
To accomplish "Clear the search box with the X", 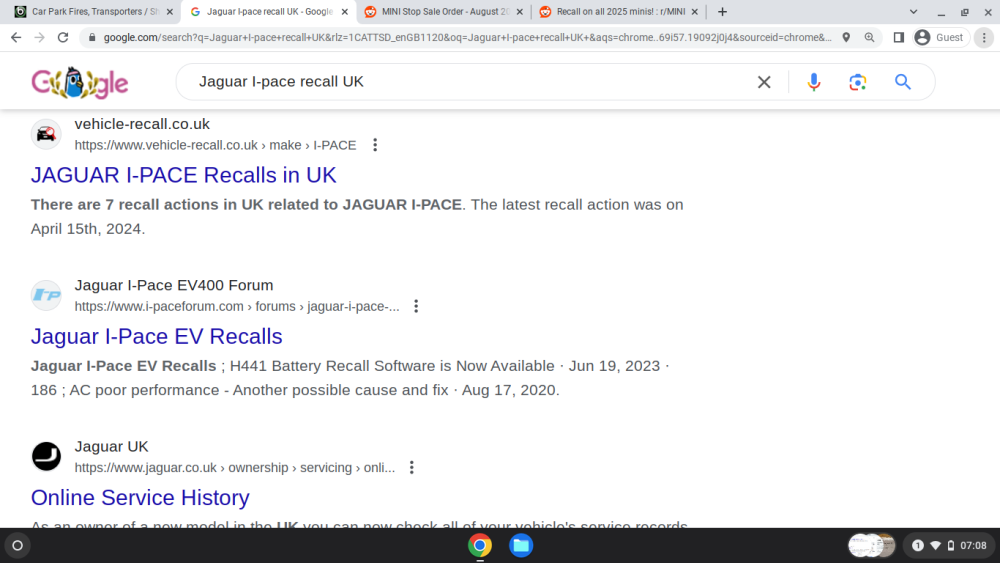I will tap(764, 82).
